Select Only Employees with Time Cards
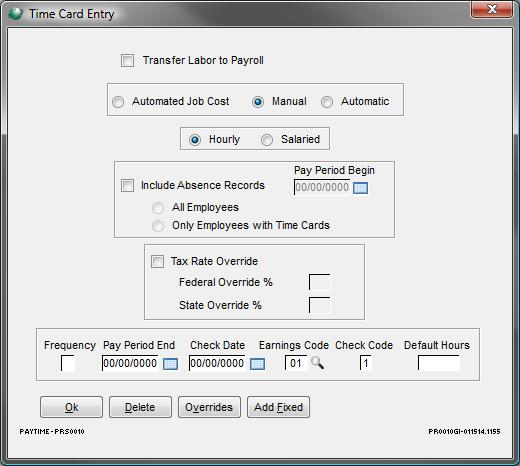Screen dimensions: 520x466 [158, 226]
